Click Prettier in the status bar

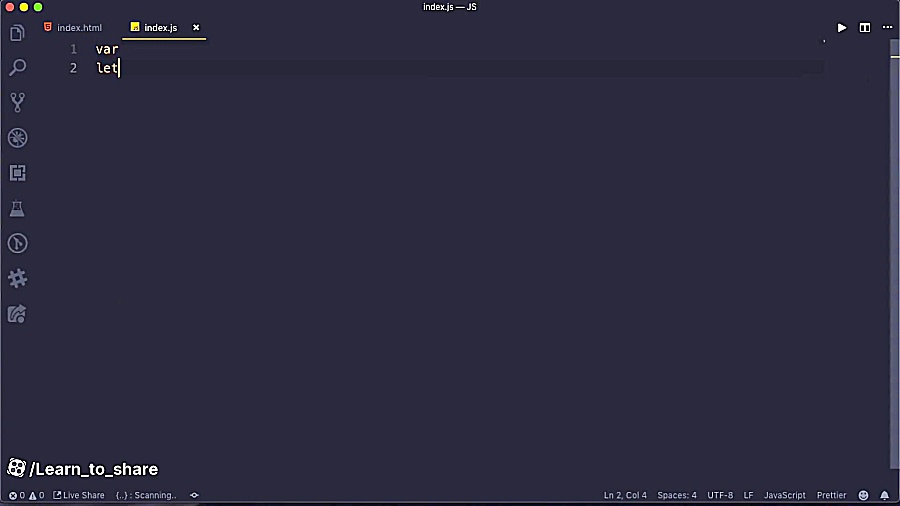[831, 495]
